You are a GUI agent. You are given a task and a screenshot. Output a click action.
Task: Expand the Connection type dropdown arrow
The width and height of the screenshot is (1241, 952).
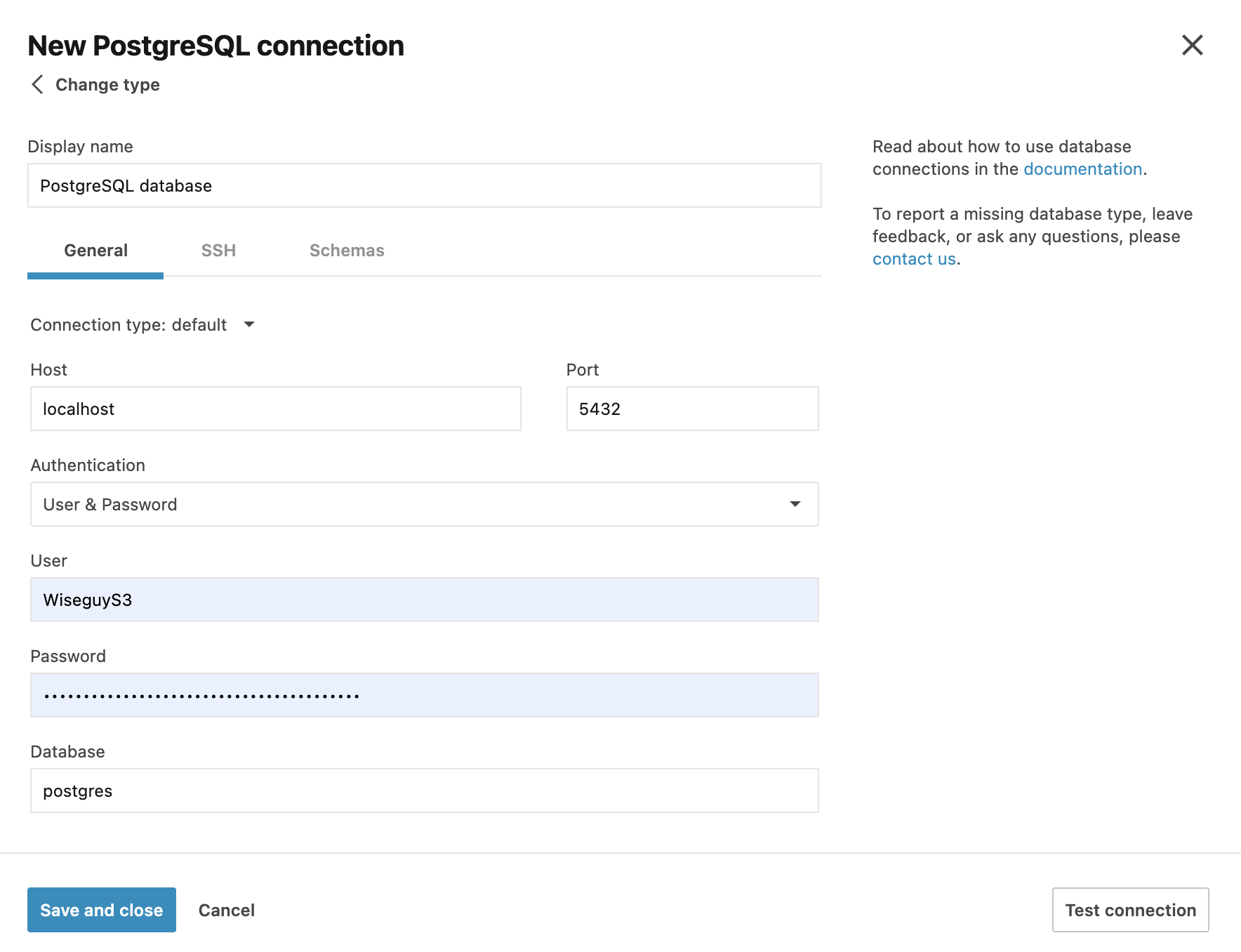click(249, 324)
